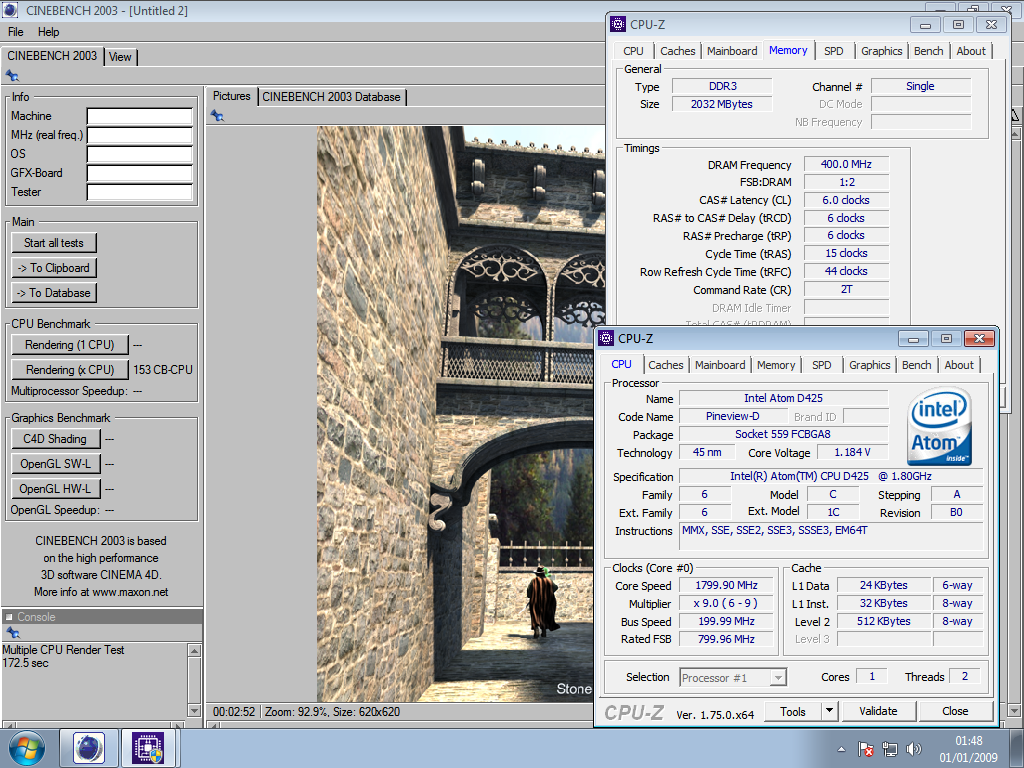Click the Windows Start orb

[x=26, y=748]
